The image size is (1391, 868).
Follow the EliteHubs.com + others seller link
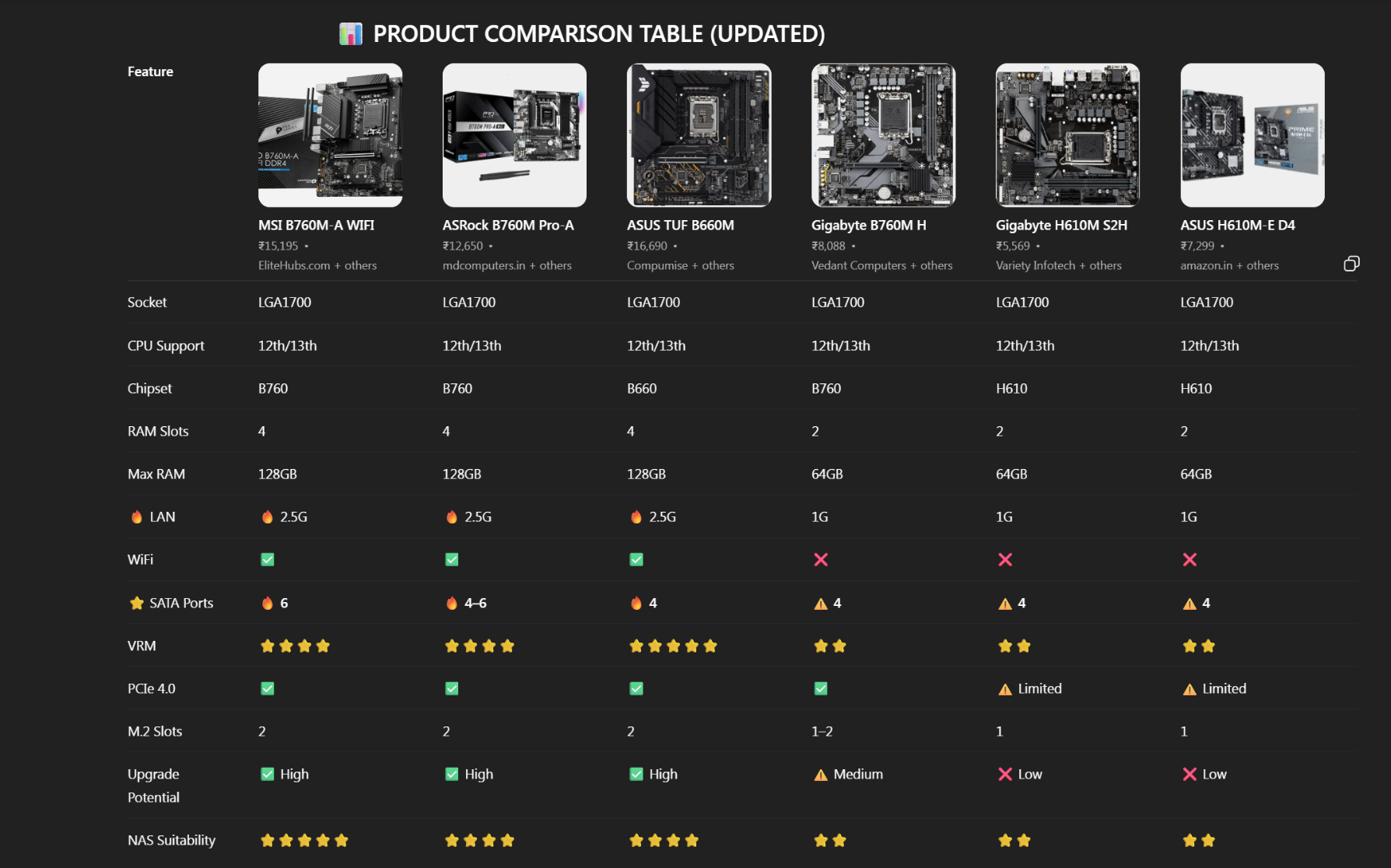coord(317,265)
